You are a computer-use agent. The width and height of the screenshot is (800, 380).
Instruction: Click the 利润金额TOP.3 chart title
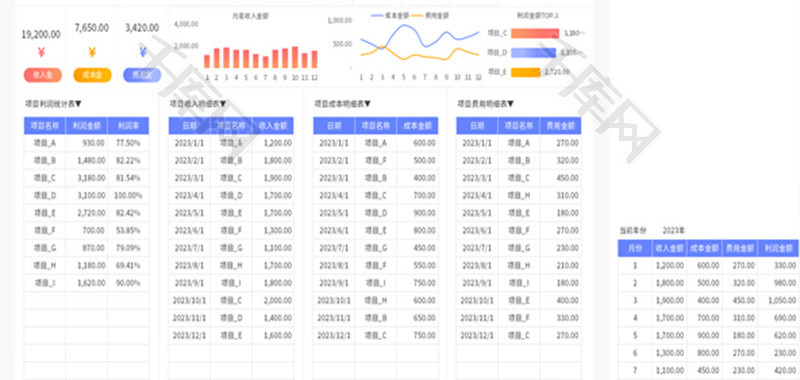tap(537, 16)
